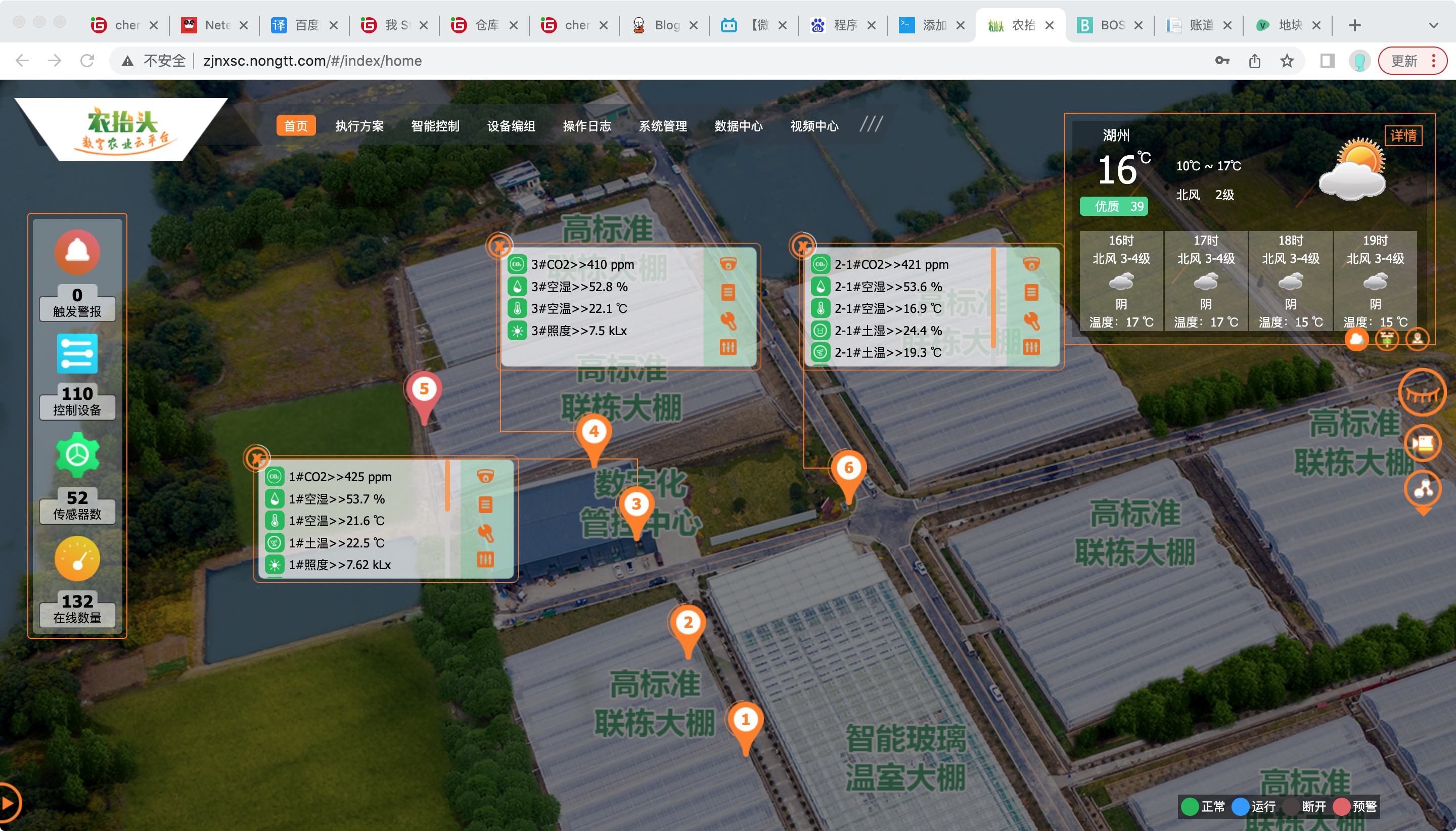
Task: Open the blue control devices icon
Action: pos(77,353)
